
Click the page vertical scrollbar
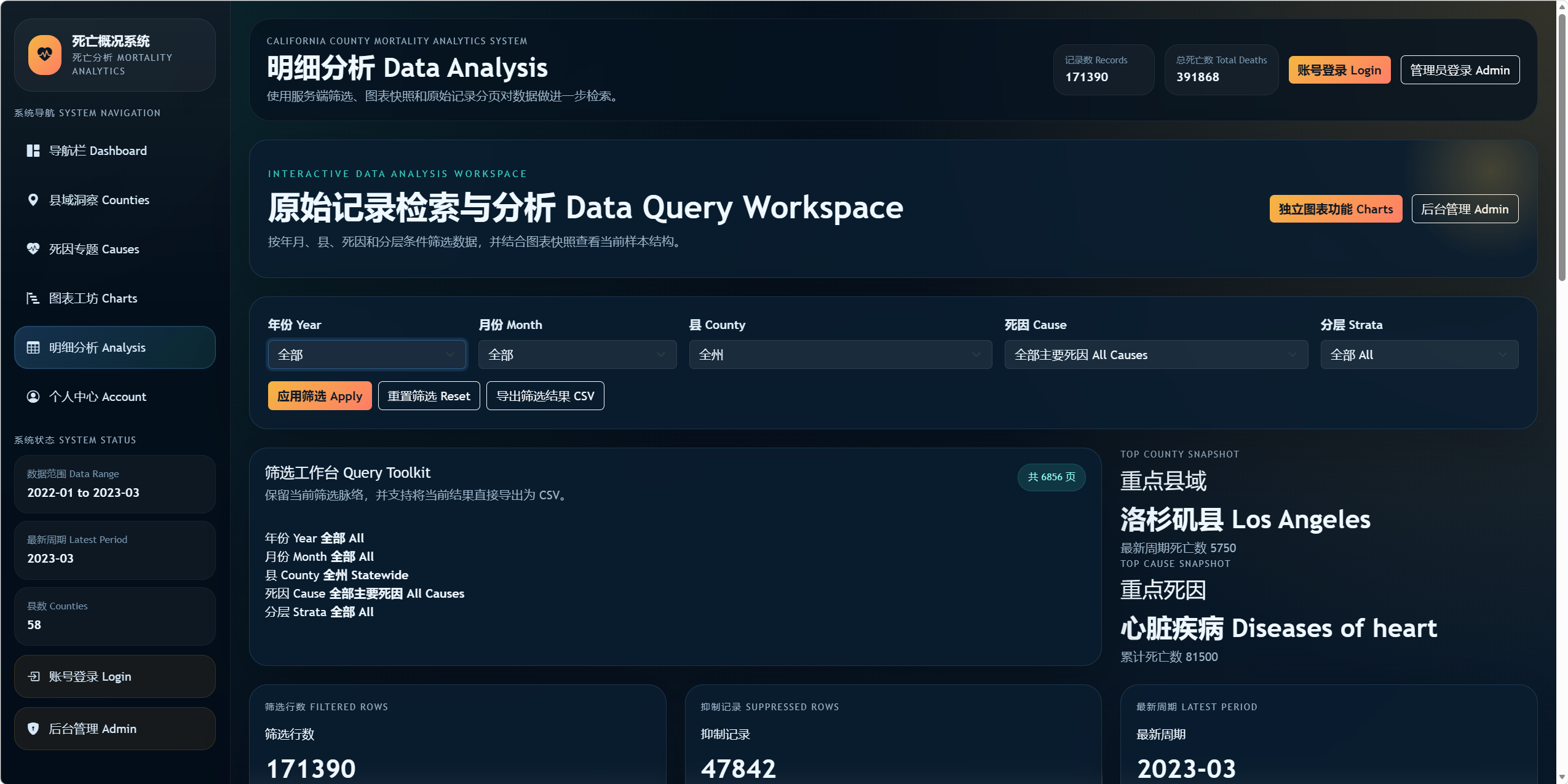[x=1562, y=148]
